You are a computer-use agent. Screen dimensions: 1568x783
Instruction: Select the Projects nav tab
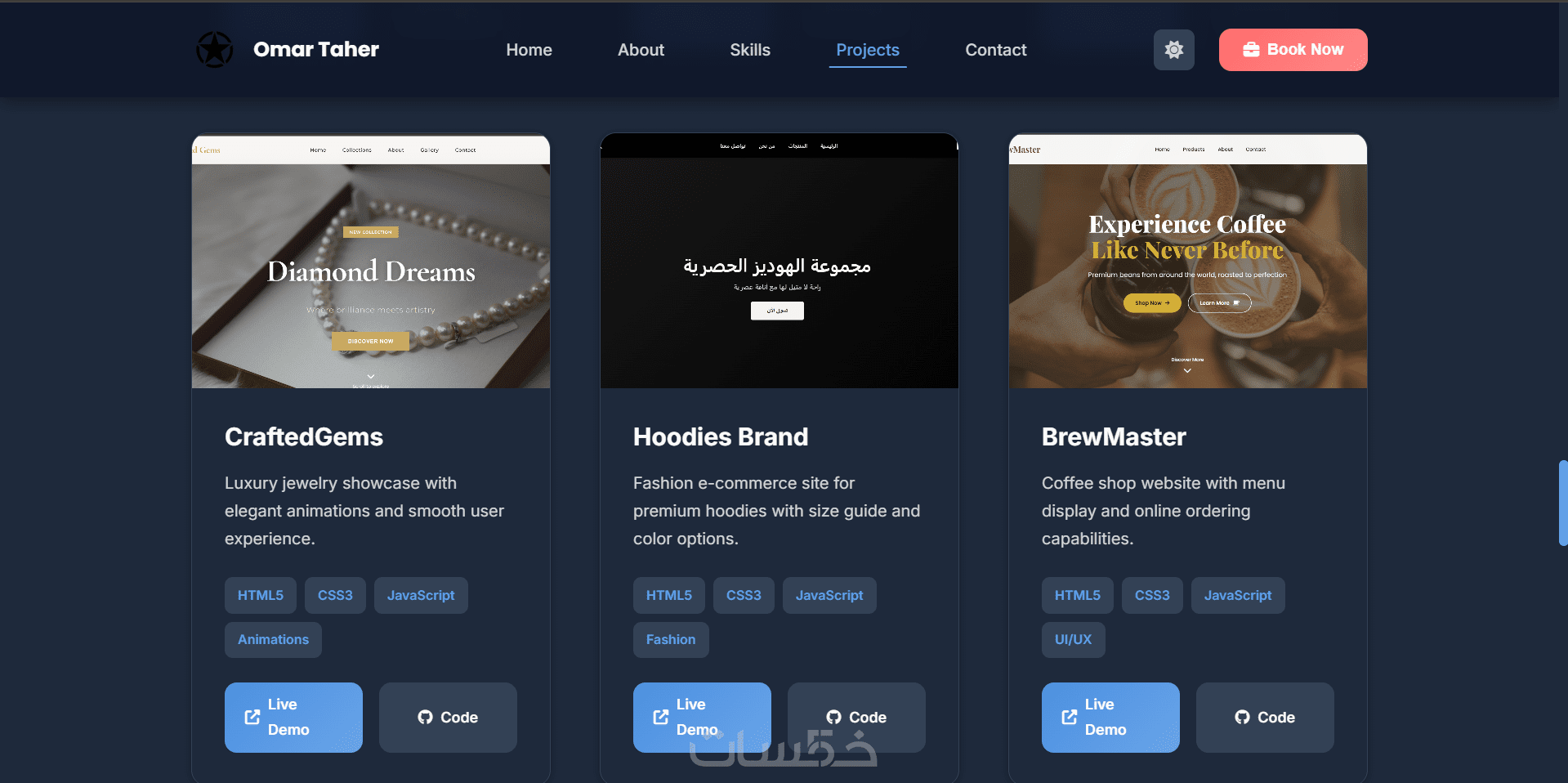868,50
